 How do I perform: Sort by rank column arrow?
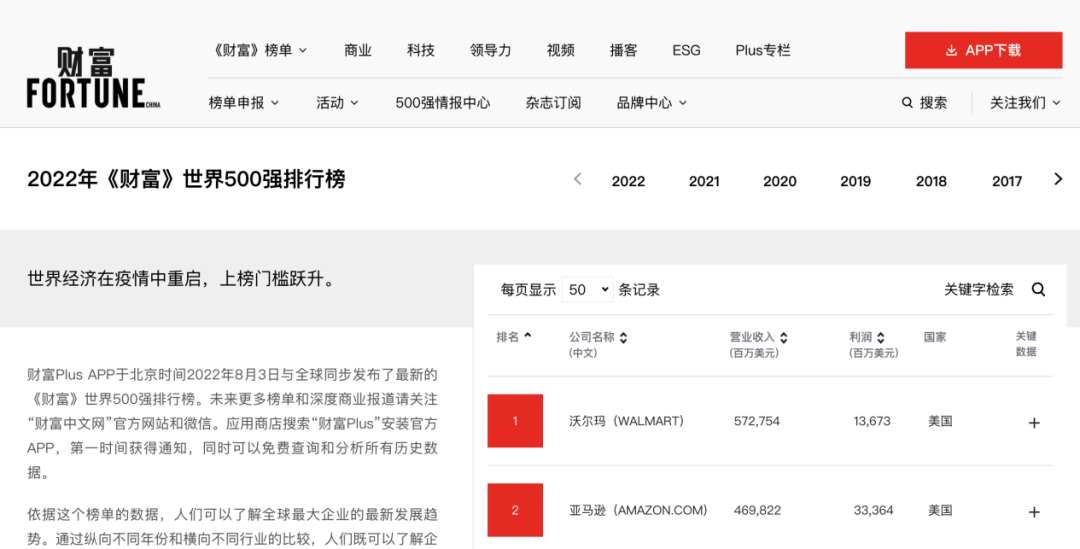click(x=528, y=336)
